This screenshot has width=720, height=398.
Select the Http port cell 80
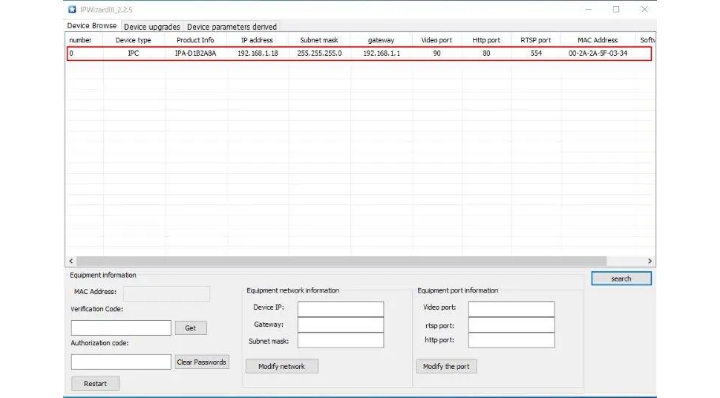[486, 53]
